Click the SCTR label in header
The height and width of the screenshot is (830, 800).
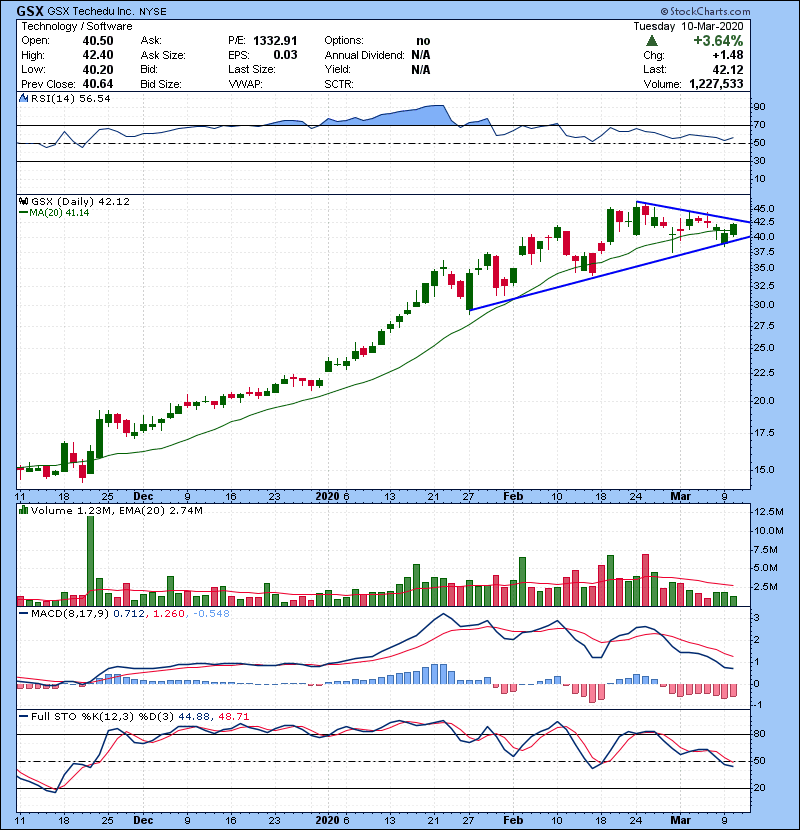pyautogui.click(x=339, y=84)
